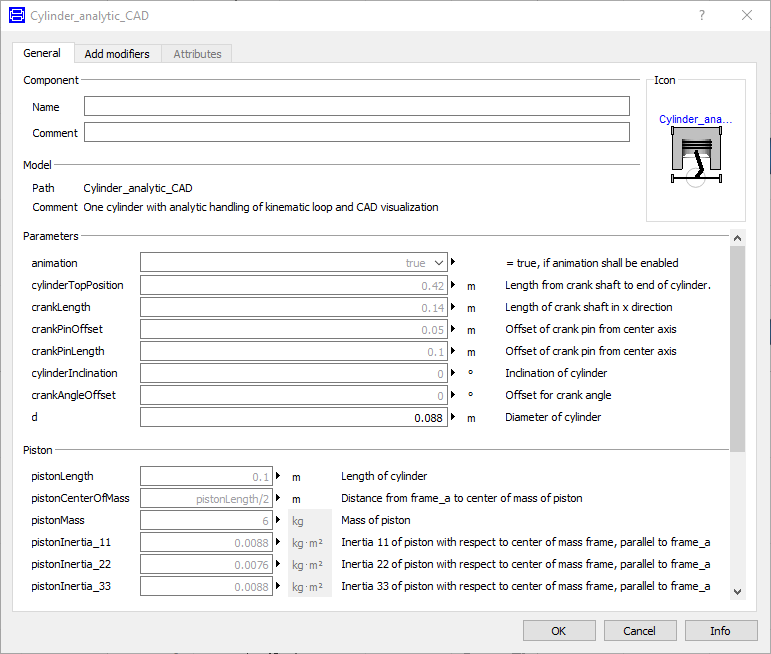Edit the crankLength value field
The image size is (771, 654).
pos(294,307)
